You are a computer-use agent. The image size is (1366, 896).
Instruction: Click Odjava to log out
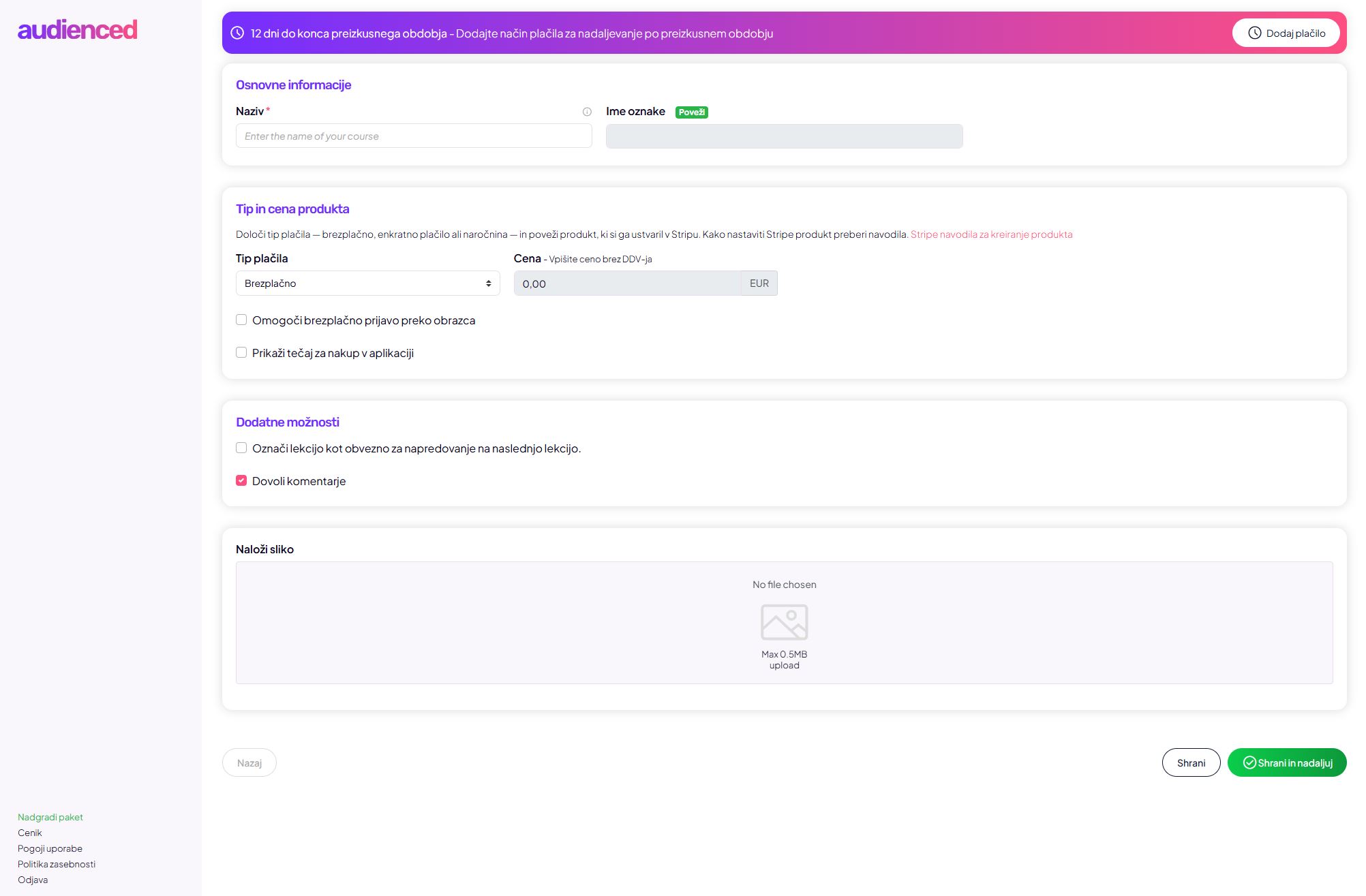(x=33, y=880)
